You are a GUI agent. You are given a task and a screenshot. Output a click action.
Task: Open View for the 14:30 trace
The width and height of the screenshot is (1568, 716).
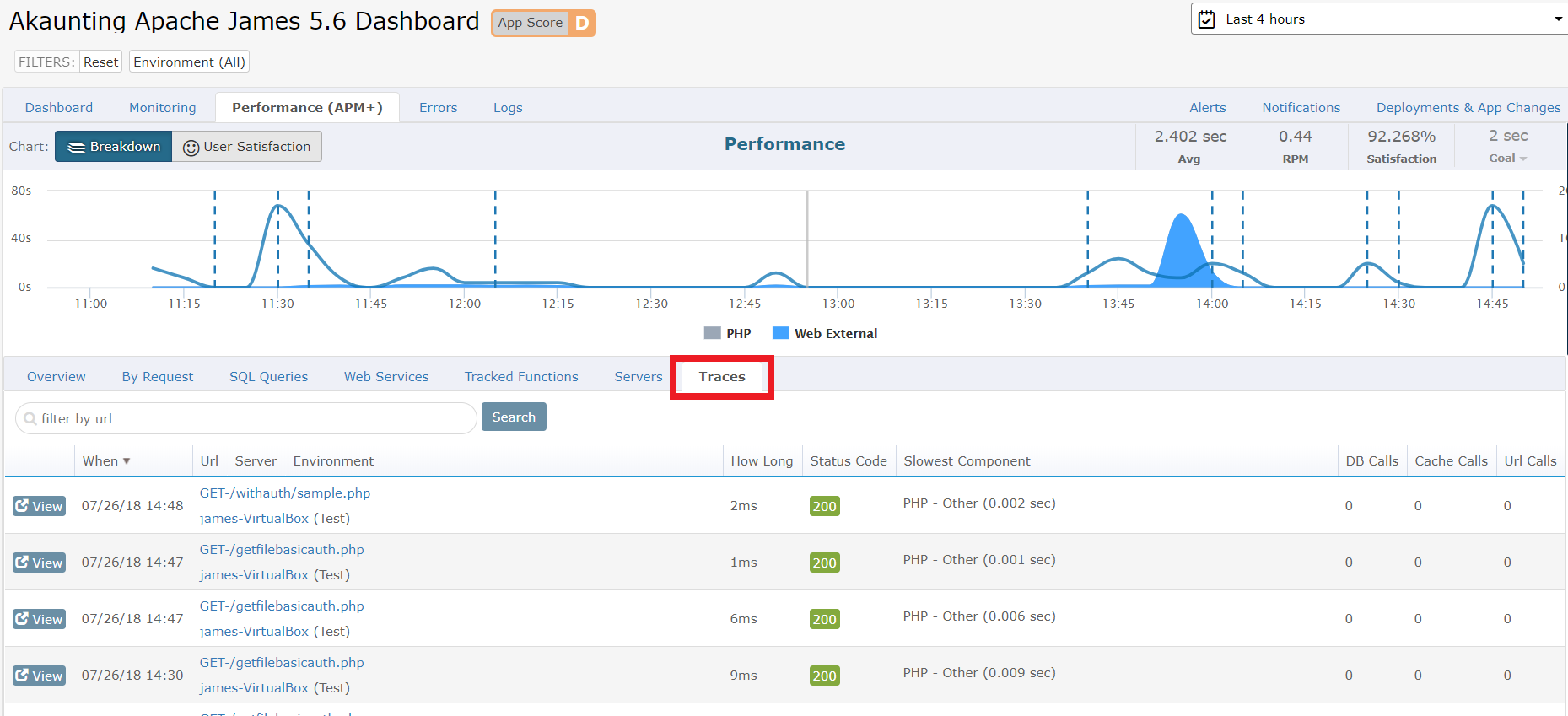pos(40,676)
